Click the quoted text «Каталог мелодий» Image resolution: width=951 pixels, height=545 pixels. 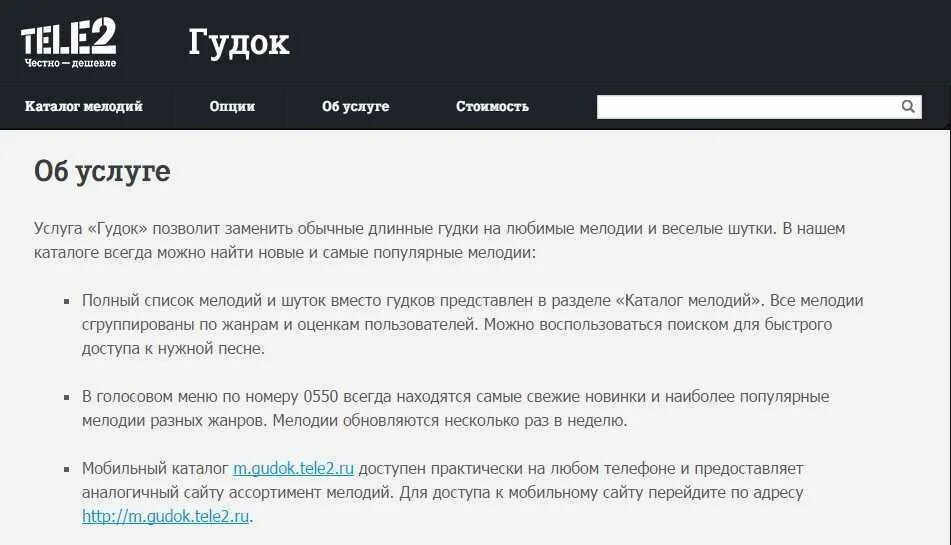click(x=688, y=301)
